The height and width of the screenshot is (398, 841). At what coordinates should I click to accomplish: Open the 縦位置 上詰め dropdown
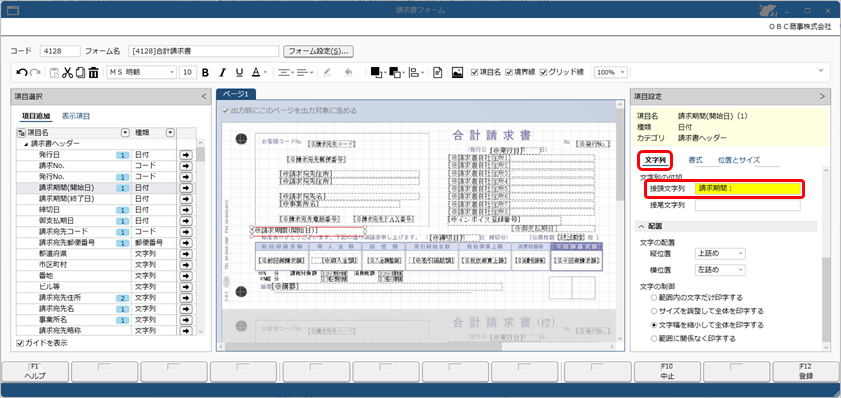pos(720,253)
